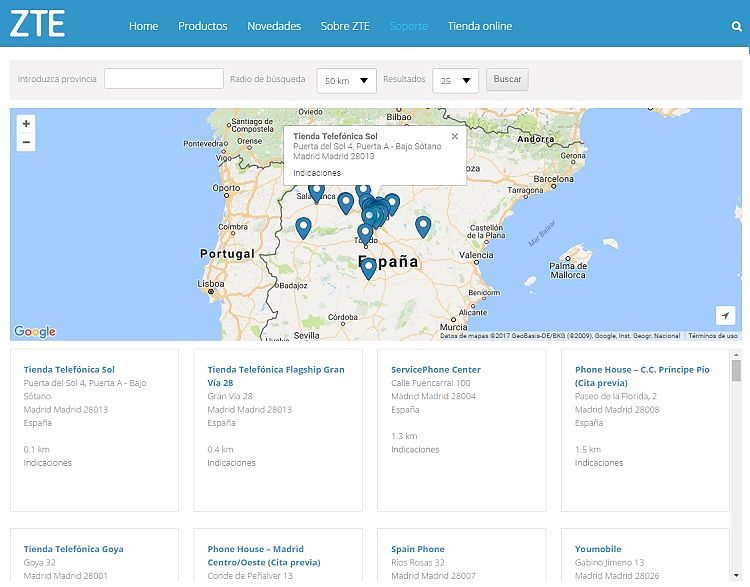This screenshot has height=587, width=750.
Task: Open Spain Phone store title
Action: pos(418,549)
